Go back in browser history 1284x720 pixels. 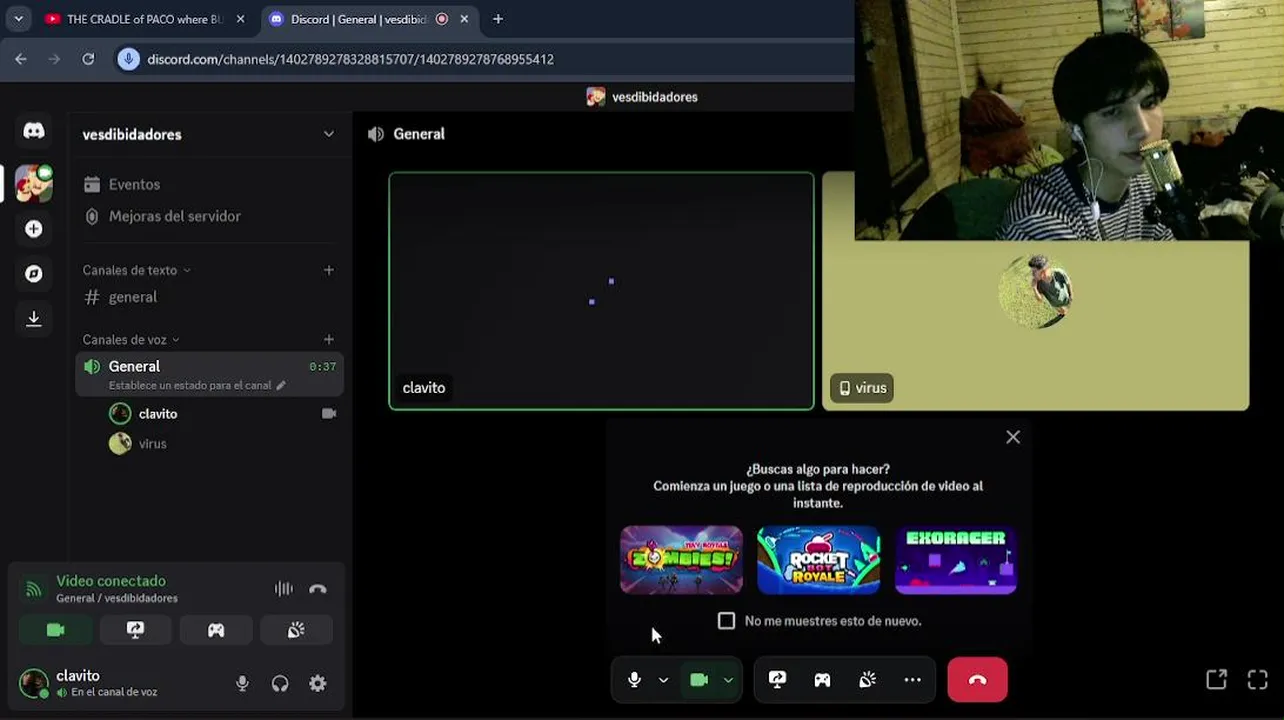(21, 59)
